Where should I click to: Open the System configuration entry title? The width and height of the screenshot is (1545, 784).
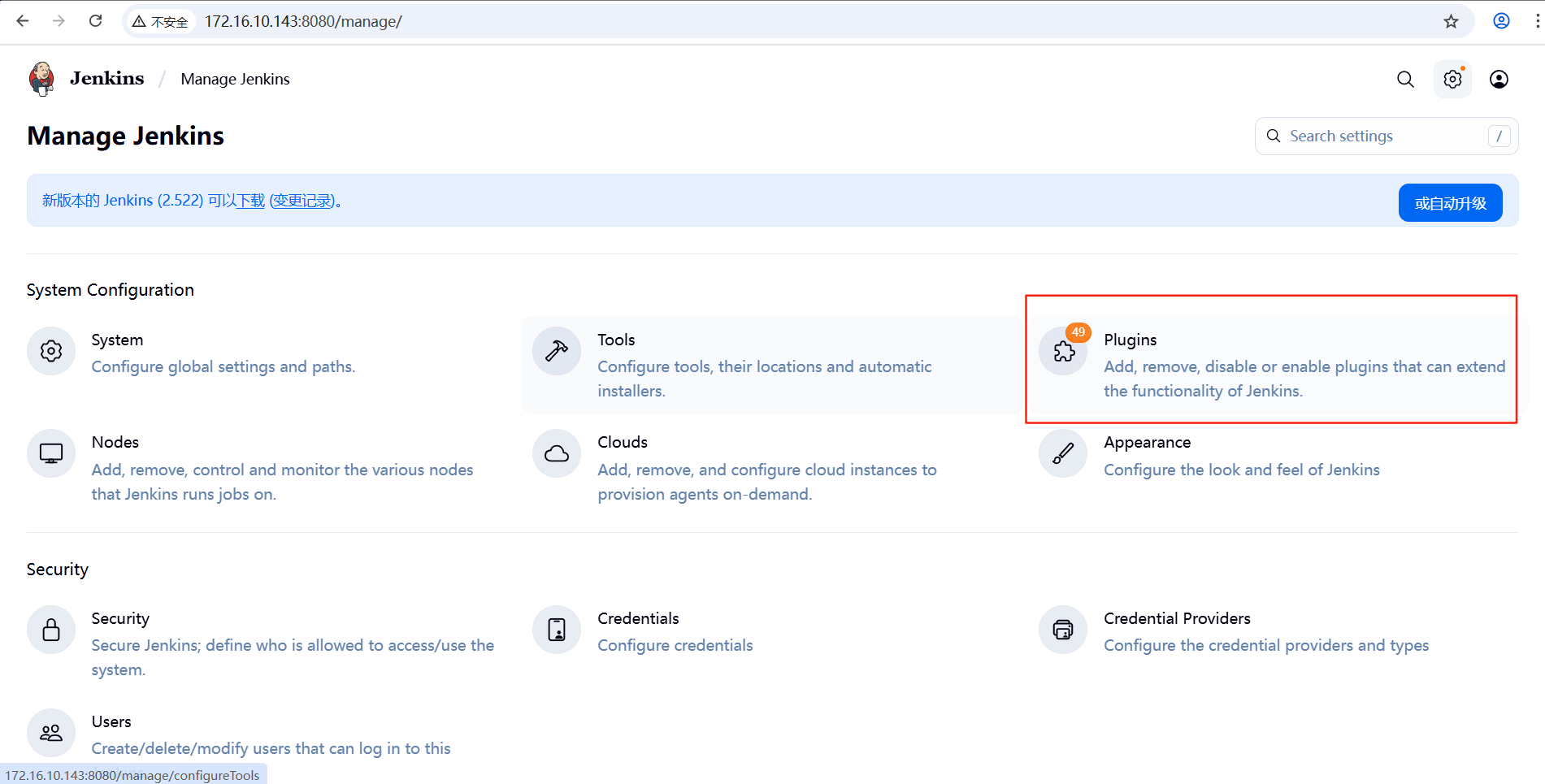pos(117,340)
